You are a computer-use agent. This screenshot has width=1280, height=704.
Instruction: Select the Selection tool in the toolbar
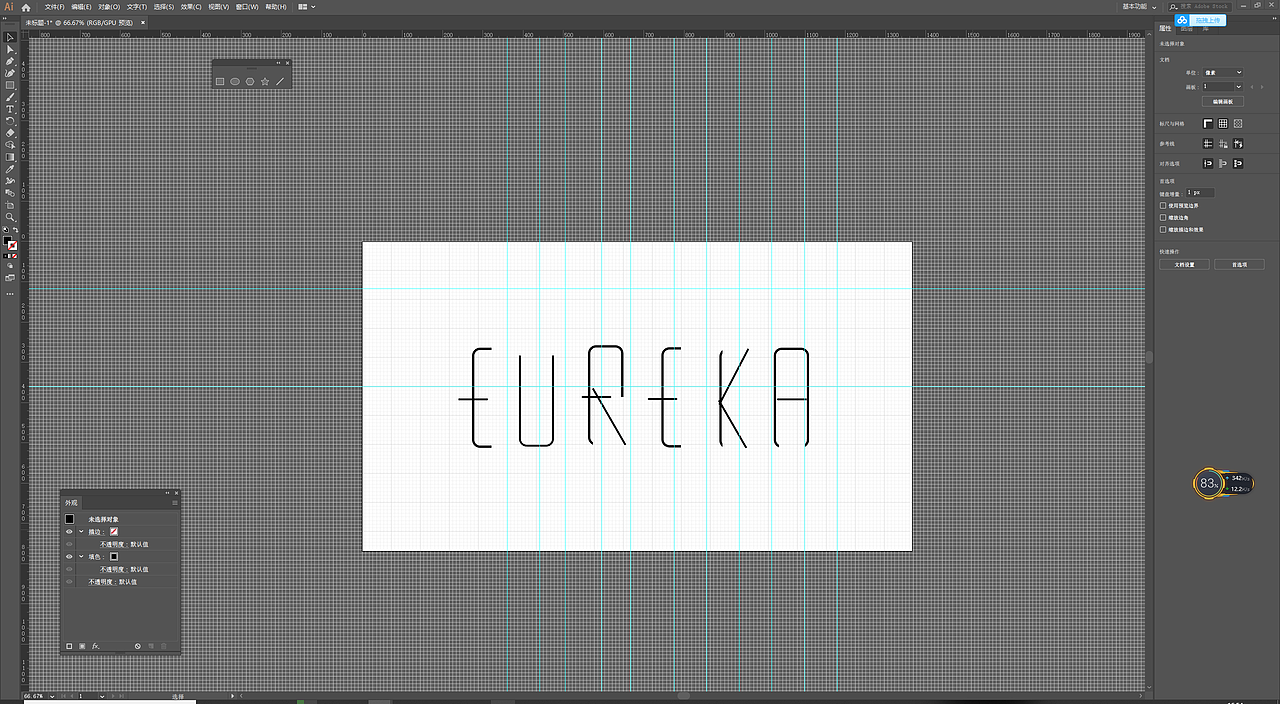(x=10, y=38)
